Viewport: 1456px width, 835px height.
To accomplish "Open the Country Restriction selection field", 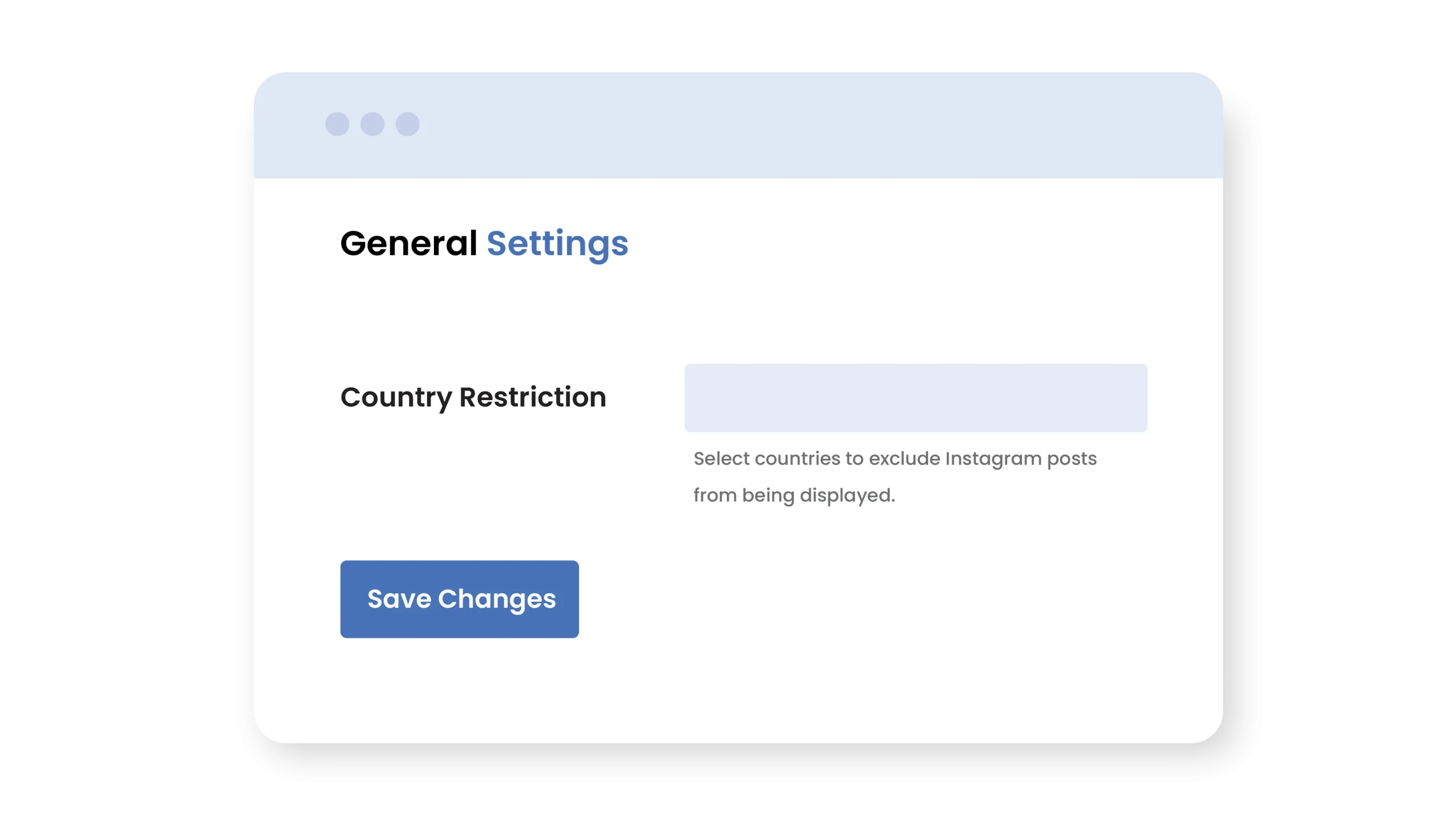I will click(x=916, y=397).
